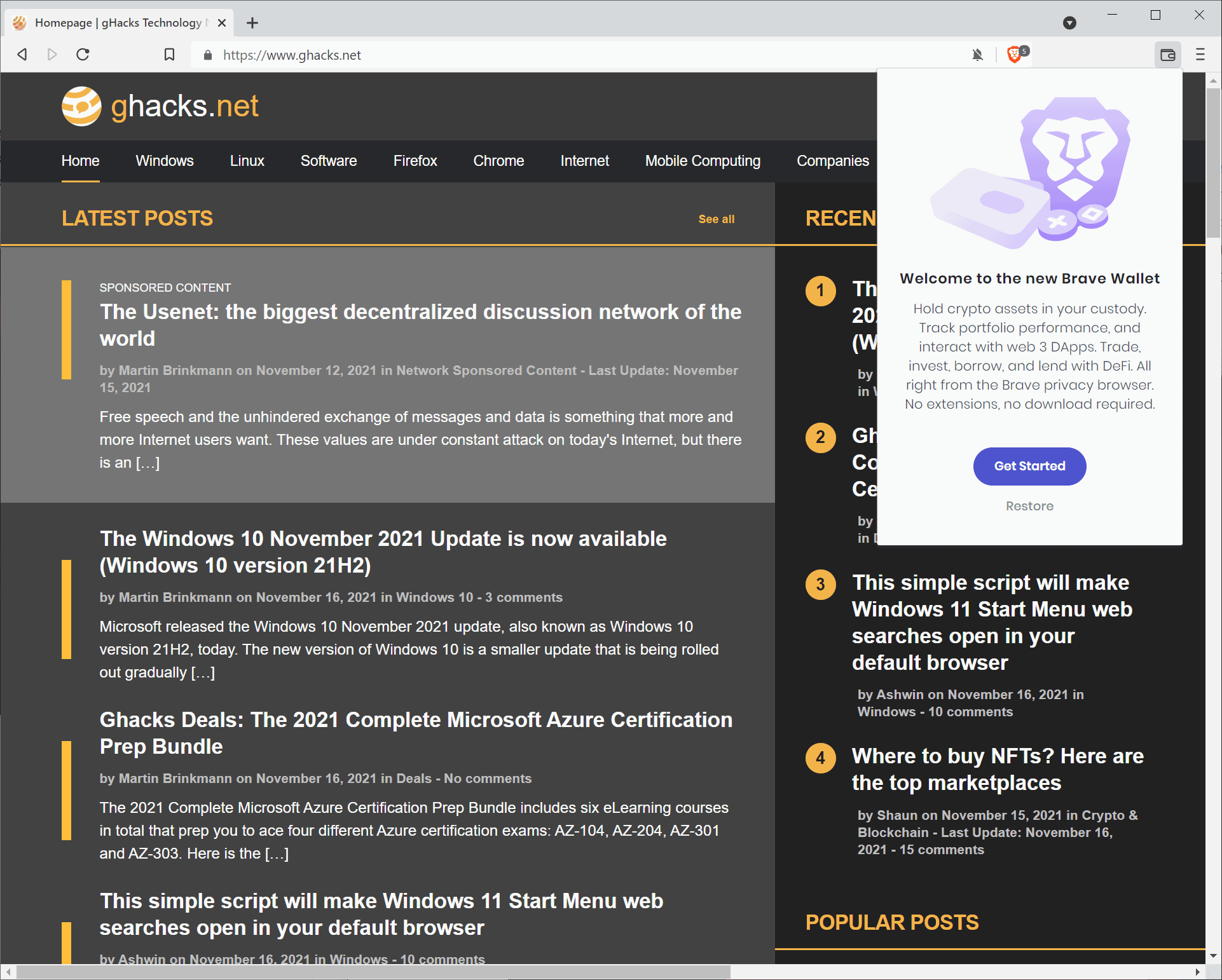The height and width of the screenshot is (980, 1222).
Task: Click the ghacks.net logo icon
Action: (x=80, y=107)
